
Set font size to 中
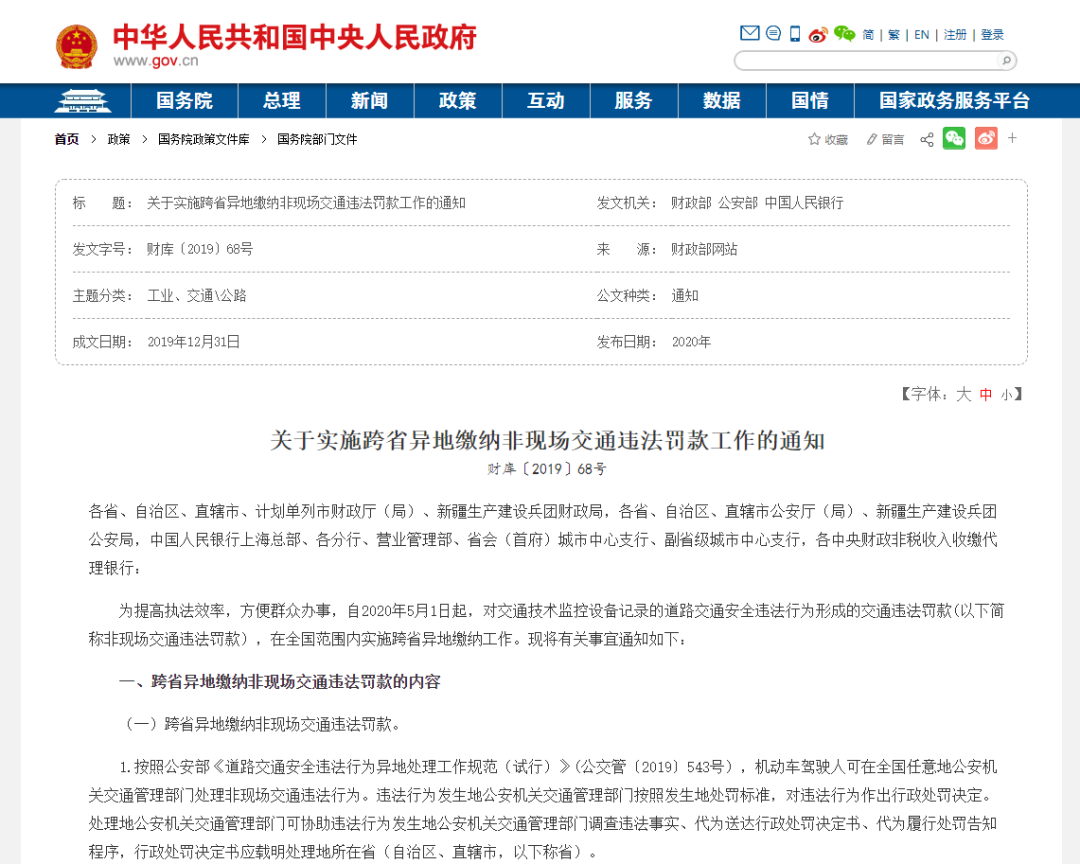click(986, 394)
